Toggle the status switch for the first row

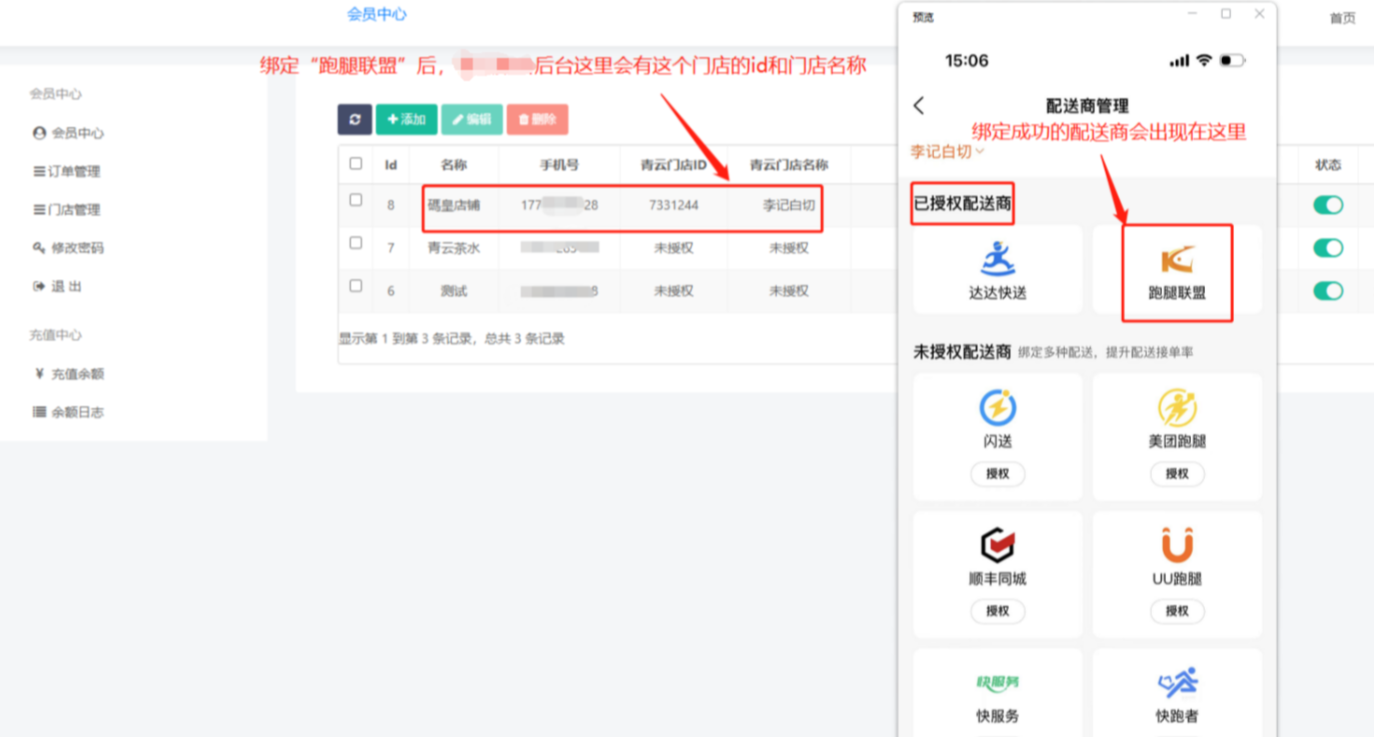coord(1328,205)
